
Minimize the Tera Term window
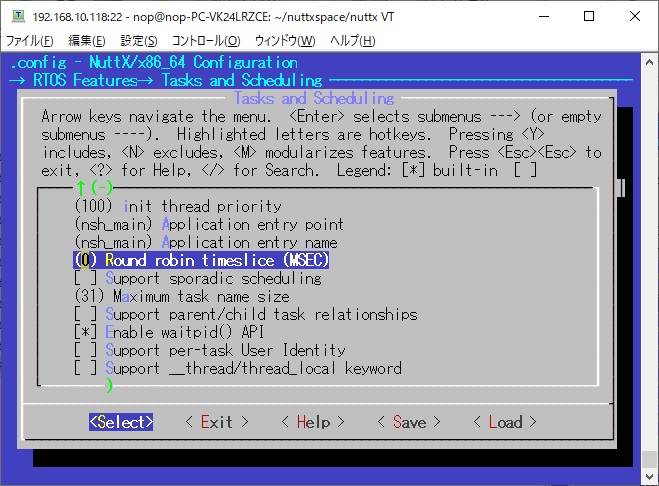pyautogui.click(x=544, y=16)
